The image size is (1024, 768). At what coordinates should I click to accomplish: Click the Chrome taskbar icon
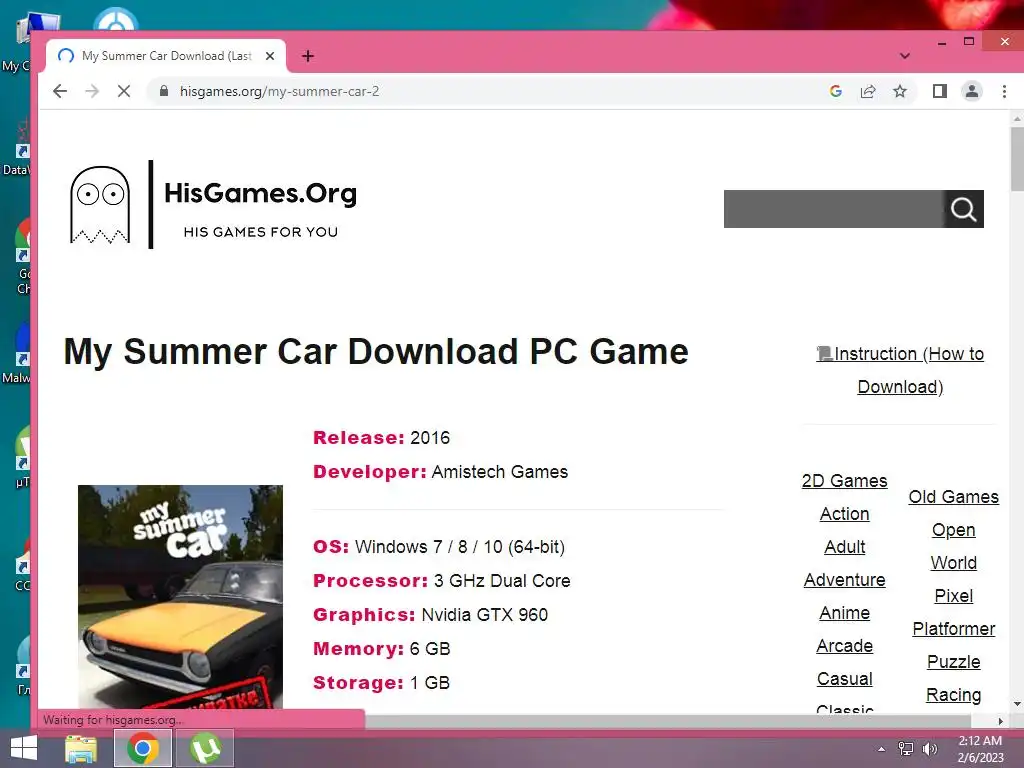[x=142, y=748]
